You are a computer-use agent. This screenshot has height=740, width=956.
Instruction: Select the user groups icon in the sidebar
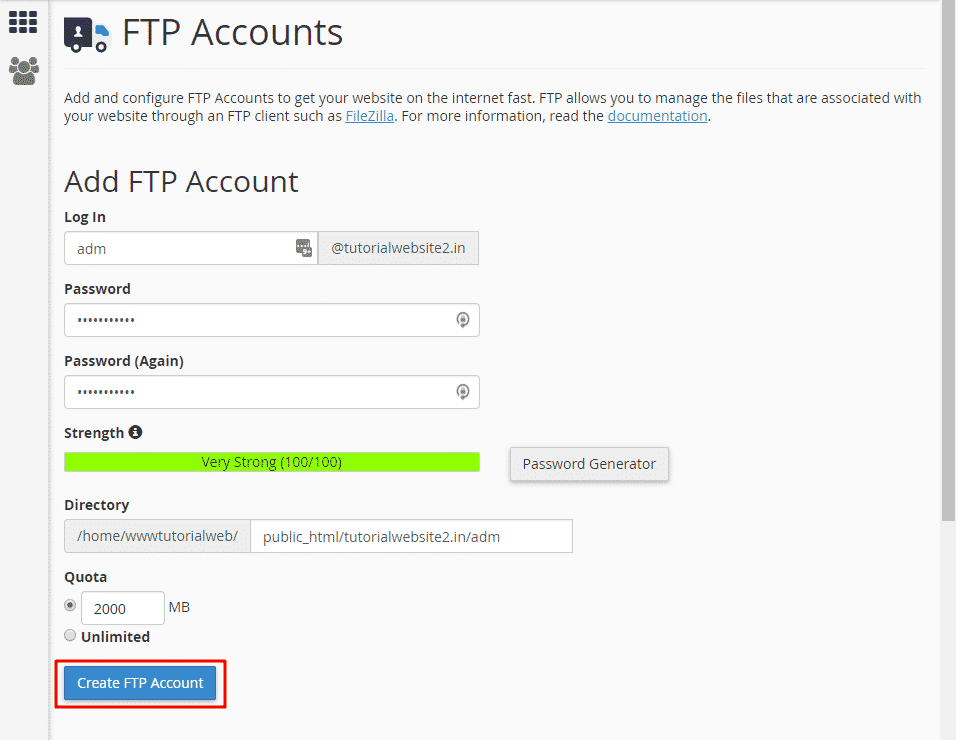coord(22,70)
